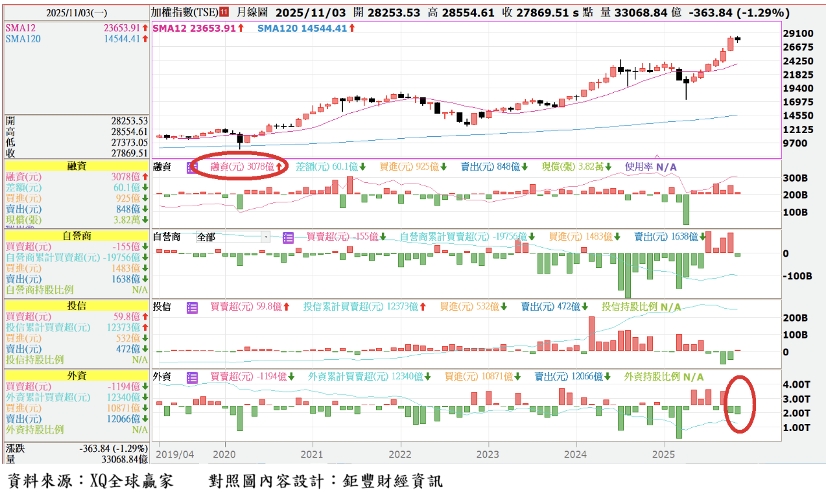This screenshot has height=492, width=826.
Task: Click the latest candlestick near 29100
Action: tap(737, 39)
